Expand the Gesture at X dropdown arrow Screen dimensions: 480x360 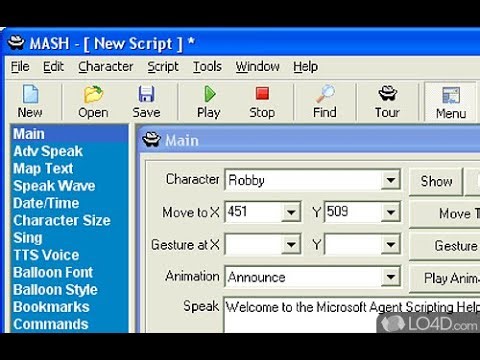pos(291,245)
